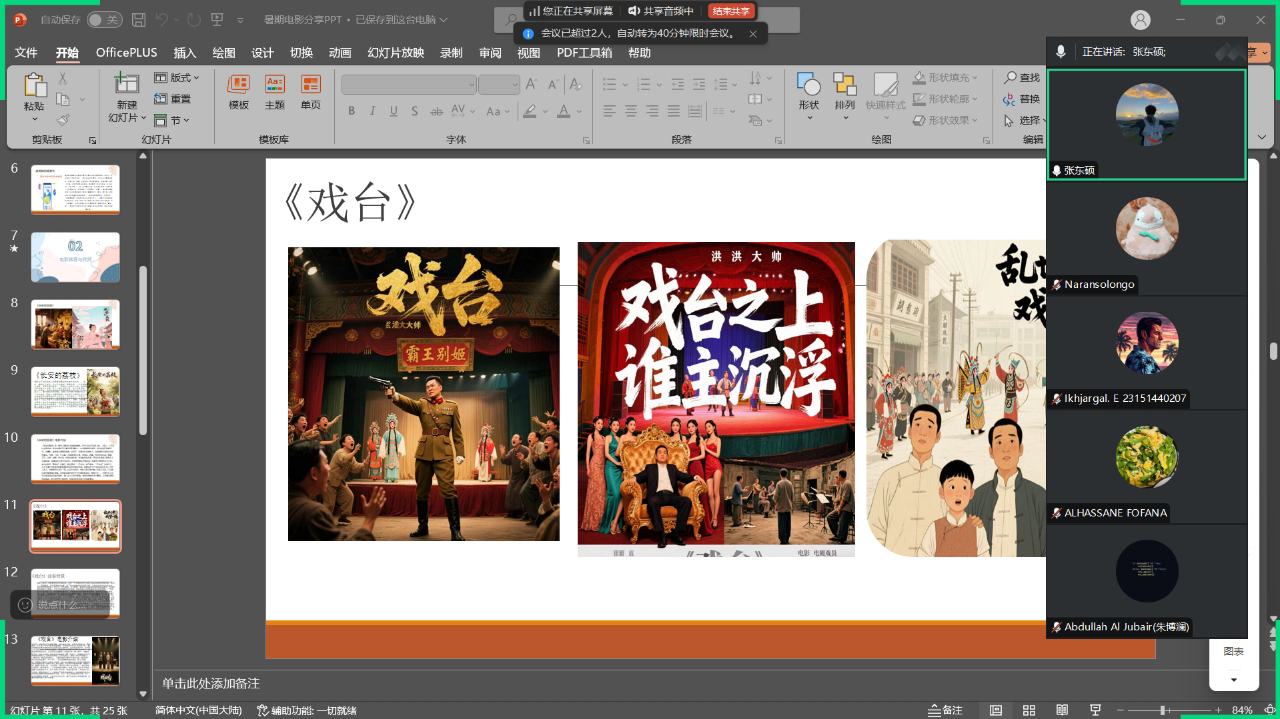Click the Undo arrow icon

pos(163,20)
